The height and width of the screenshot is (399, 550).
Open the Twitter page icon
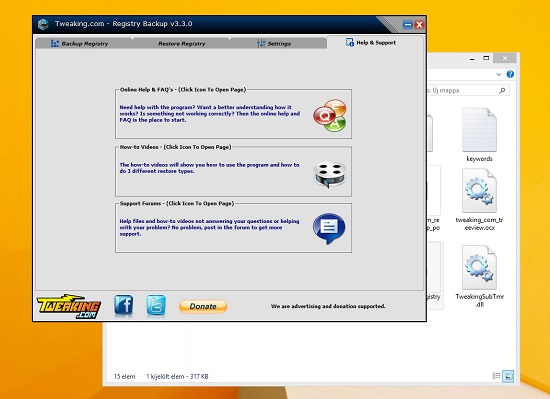156,305
